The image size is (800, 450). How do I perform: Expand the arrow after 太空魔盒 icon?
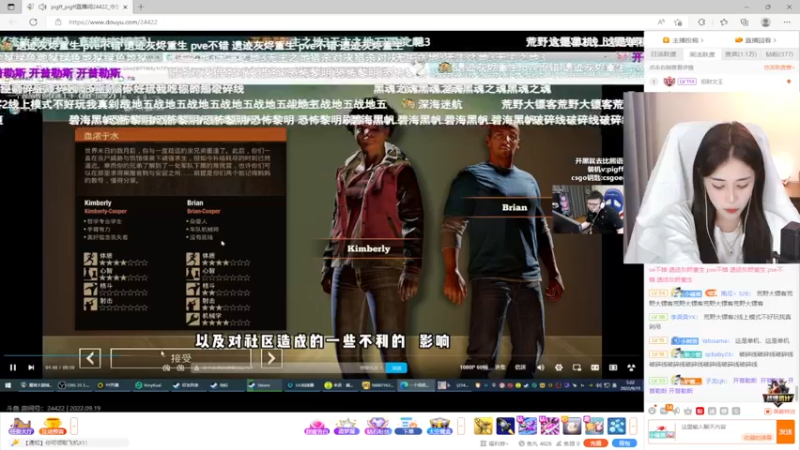coord(461,426)
